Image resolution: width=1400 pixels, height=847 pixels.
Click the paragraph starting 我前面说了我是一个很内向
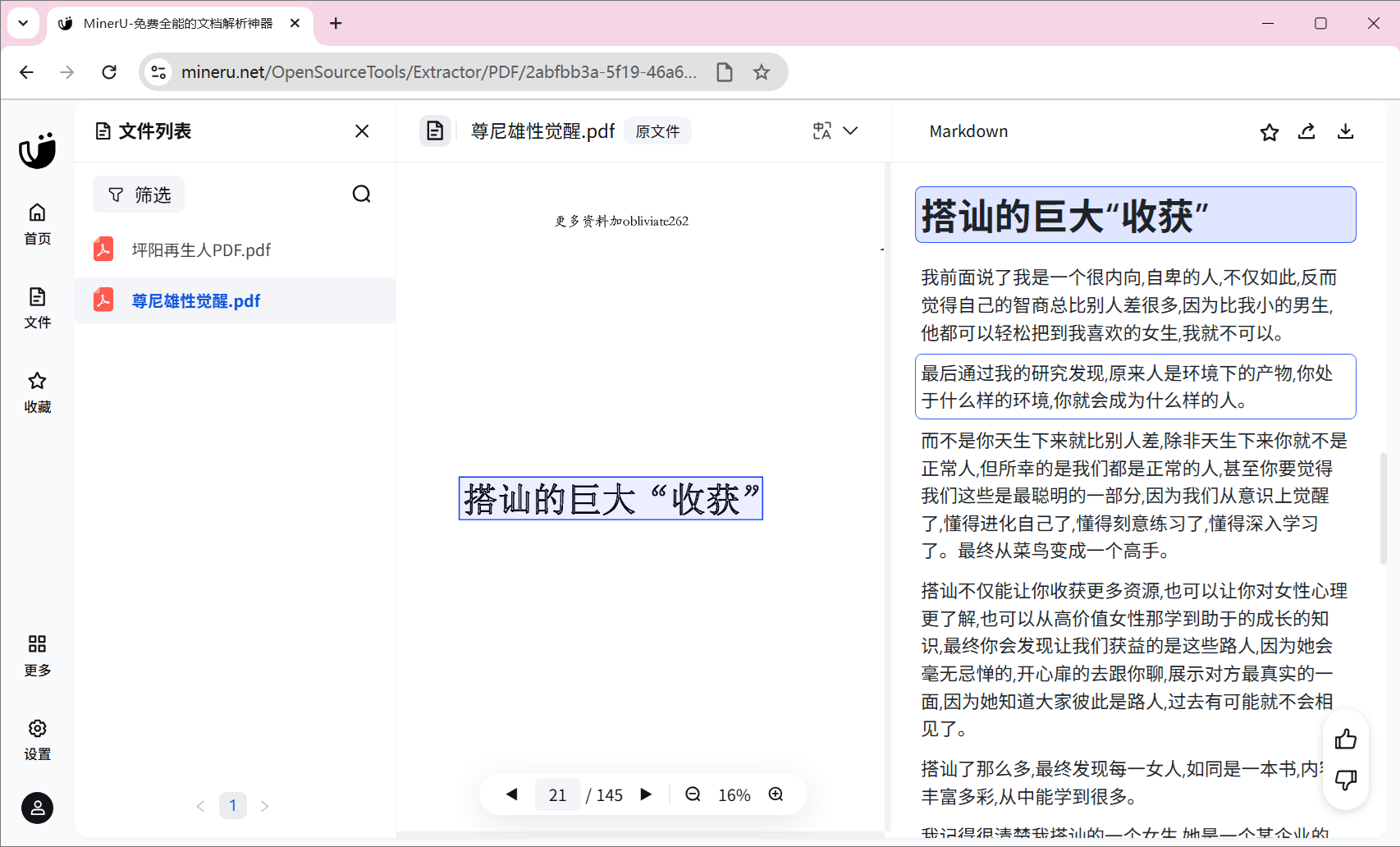1136,305
